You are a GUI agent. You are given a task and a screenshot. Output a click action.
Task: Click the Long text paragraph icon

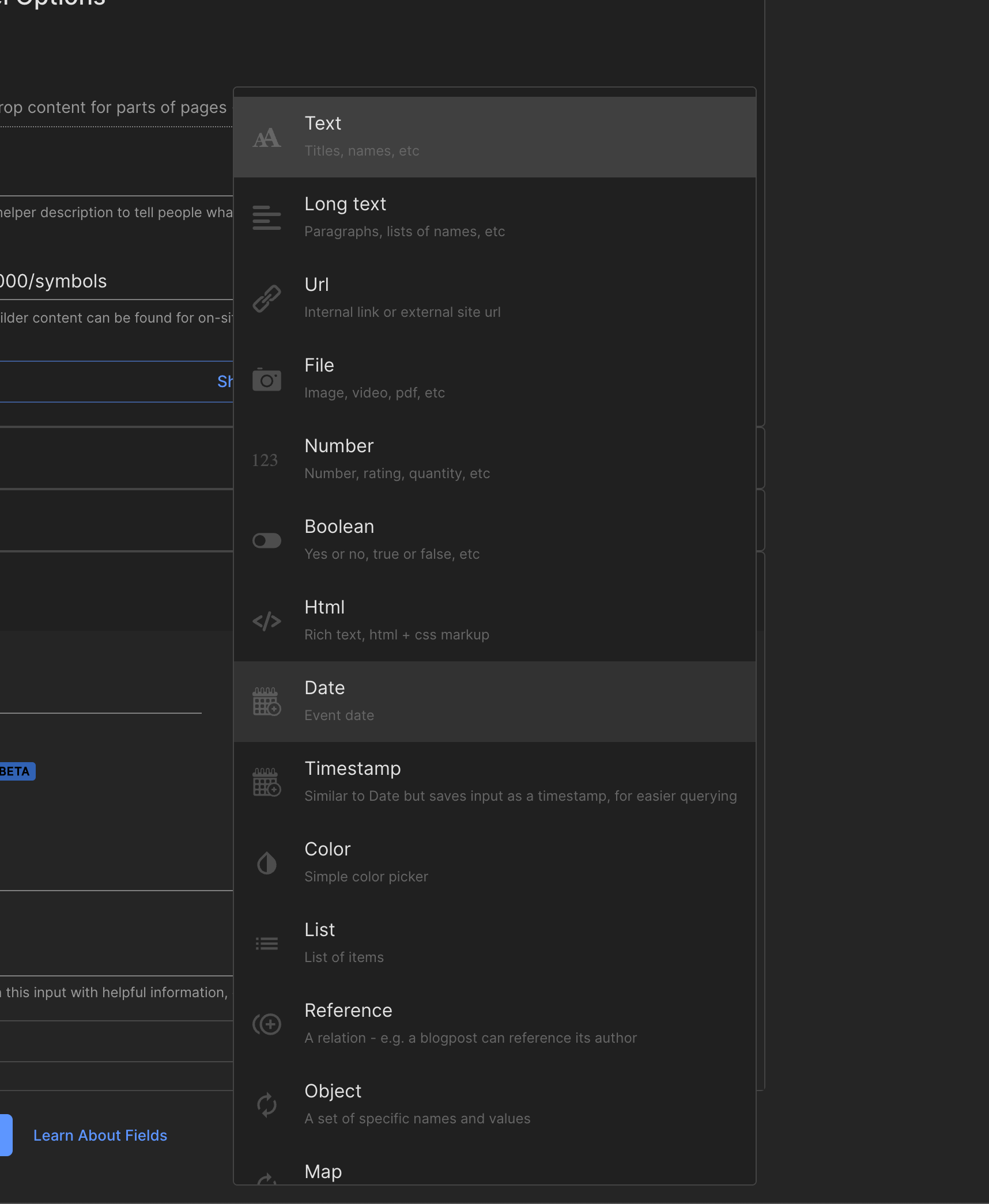[267, 218]
